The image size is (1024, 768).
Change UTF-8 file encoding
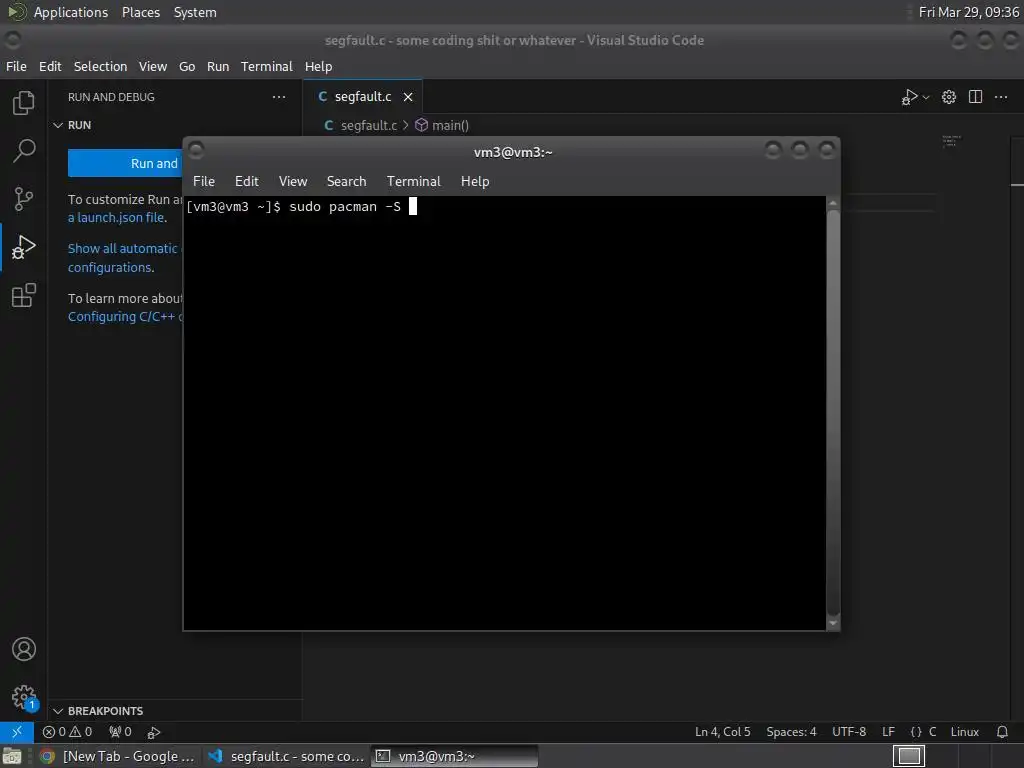point(848,732)
